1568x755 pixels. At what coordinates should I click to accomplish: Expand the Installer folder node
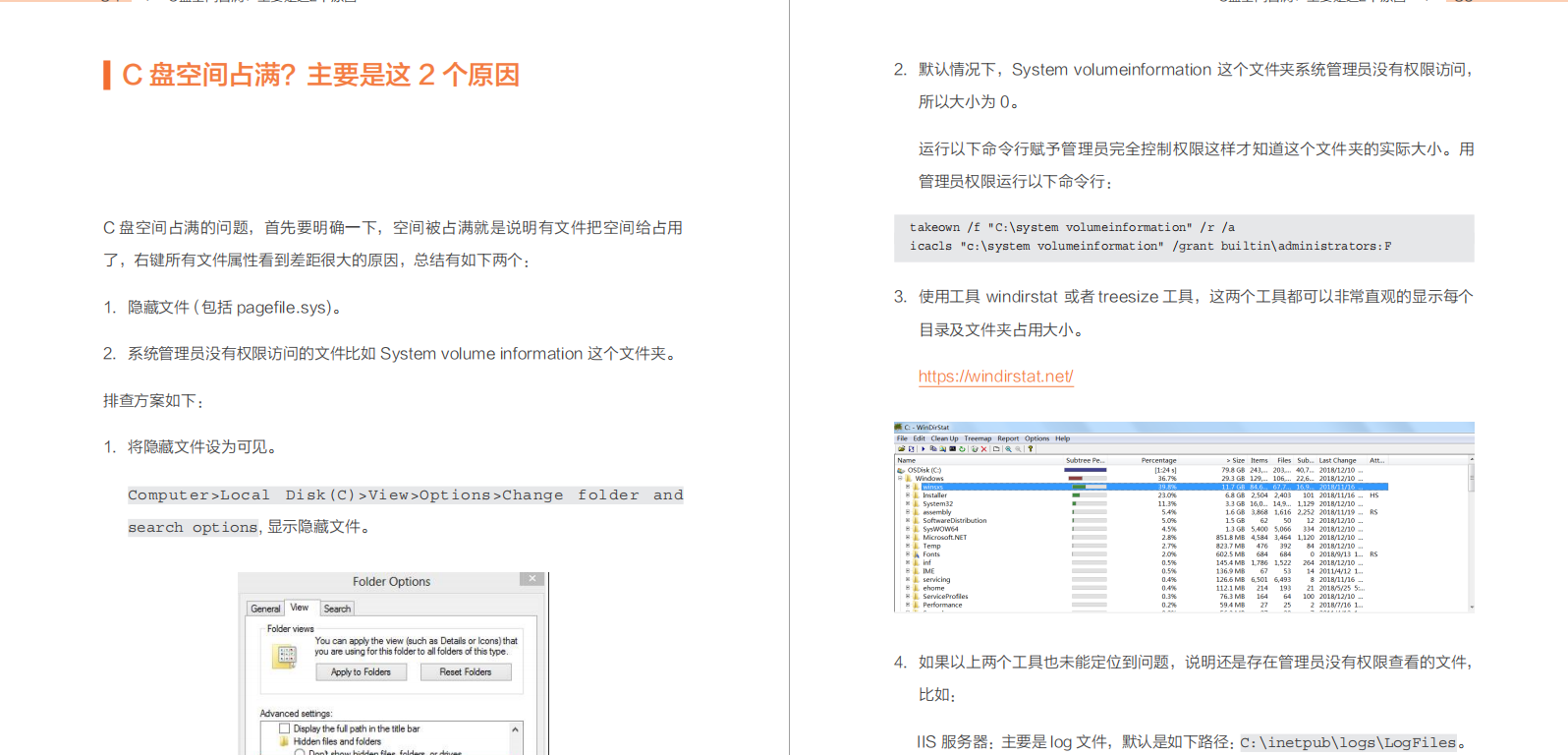[908, 495]
